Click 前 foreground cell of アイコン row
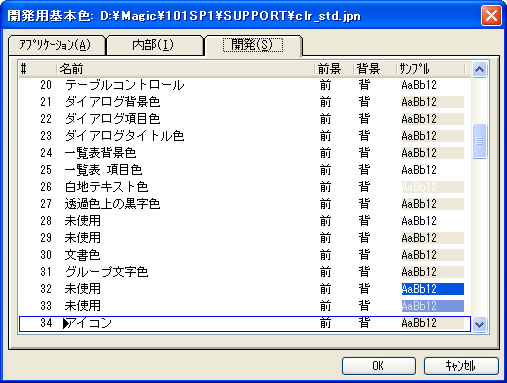This screenshot has width=507, height=383. click(326, 323)
